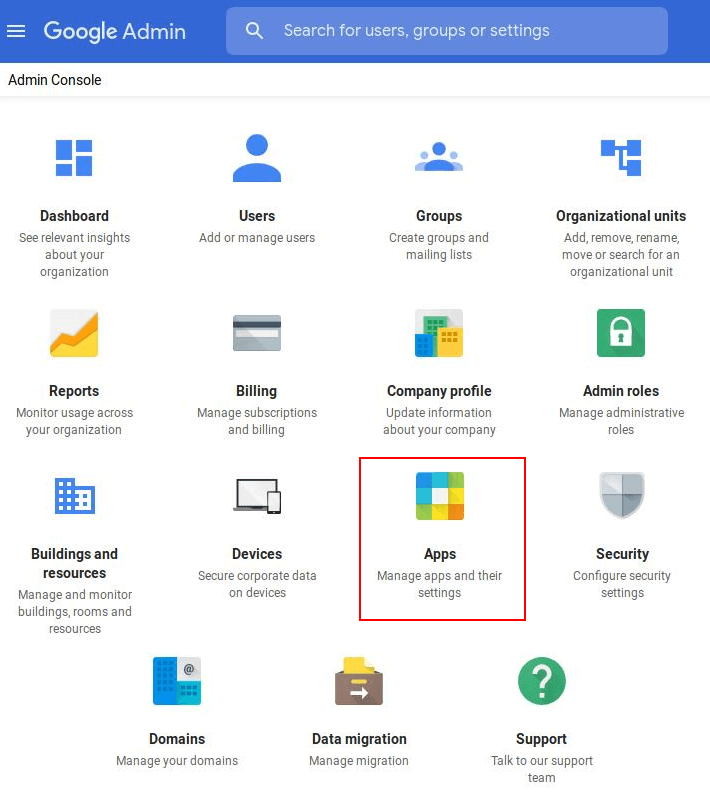The height and width of the screenshot is (802, 710).
Task: Click 'Monitor usage across your organization' text
Action: pyautogui.click(x=74, y=421)
